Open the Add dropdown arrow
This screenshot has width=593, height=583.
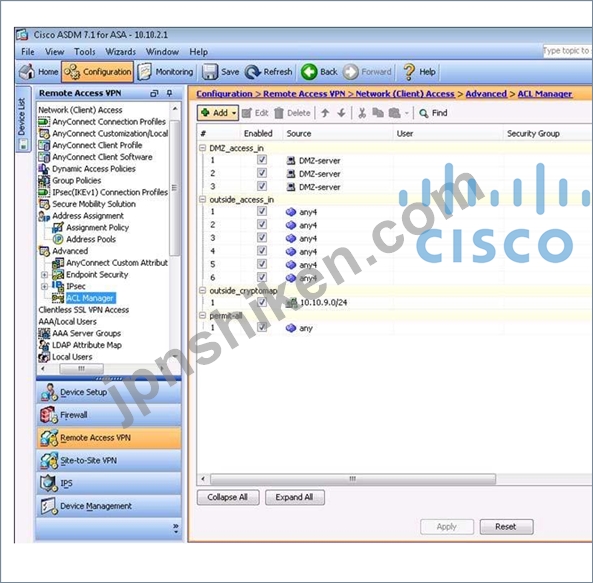pyautogui.click(x=234, y=113)
